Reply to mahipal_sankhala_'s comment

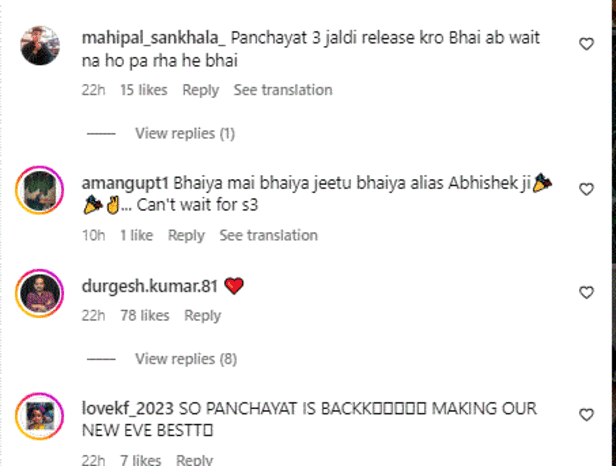(200, 90)
